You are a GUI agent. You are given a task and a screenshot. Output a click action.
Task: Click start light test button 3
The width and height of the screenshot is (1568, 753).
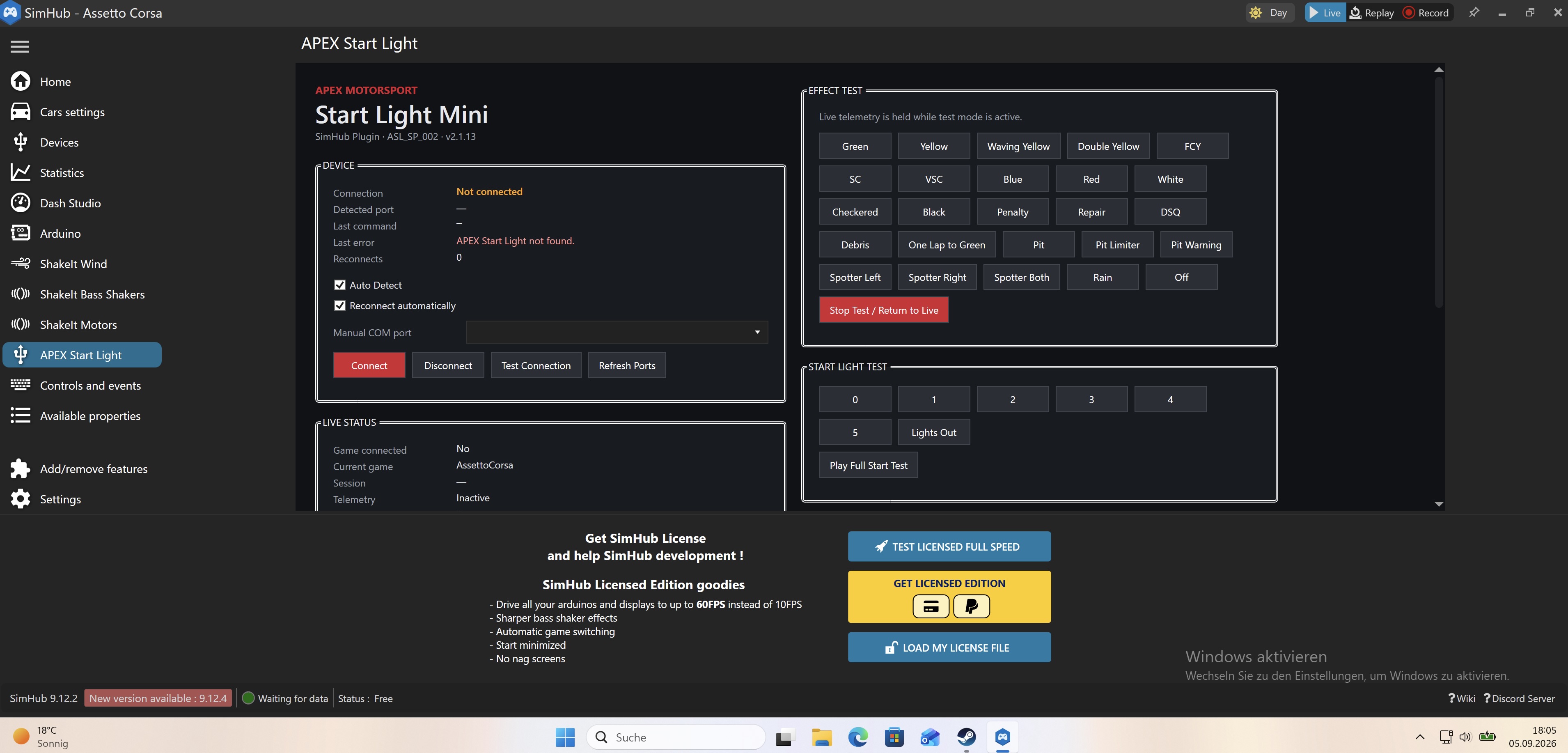[1091, 399]
